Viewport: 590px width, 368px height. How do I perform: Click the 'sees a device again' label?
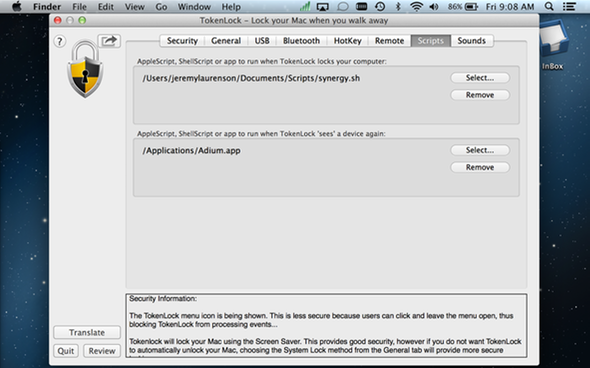pyautogui.click(x=261, y=134)
